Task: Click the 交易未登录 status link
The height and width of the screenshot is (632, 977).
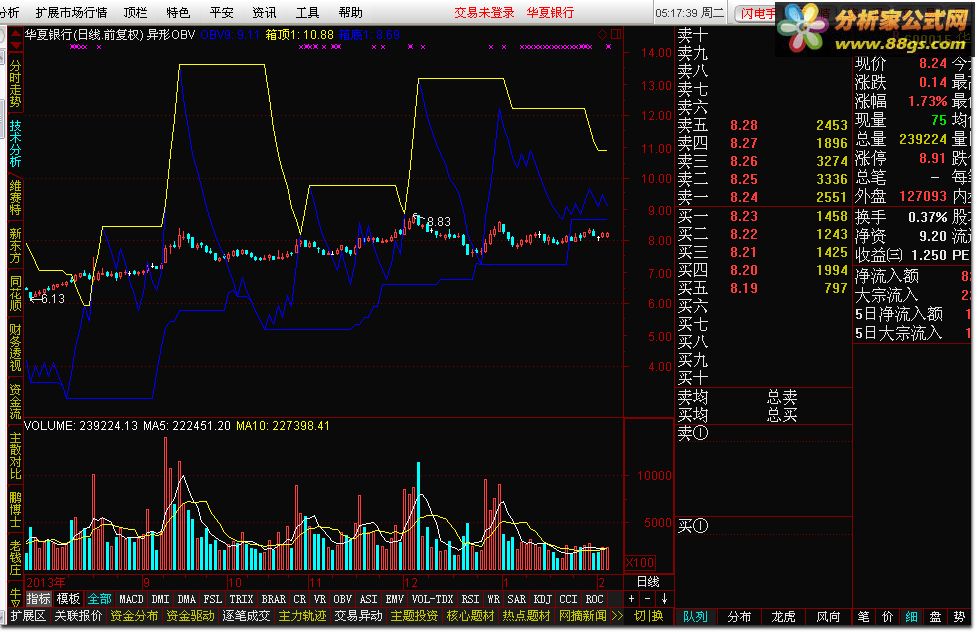Action: click(x=484, y=12)
